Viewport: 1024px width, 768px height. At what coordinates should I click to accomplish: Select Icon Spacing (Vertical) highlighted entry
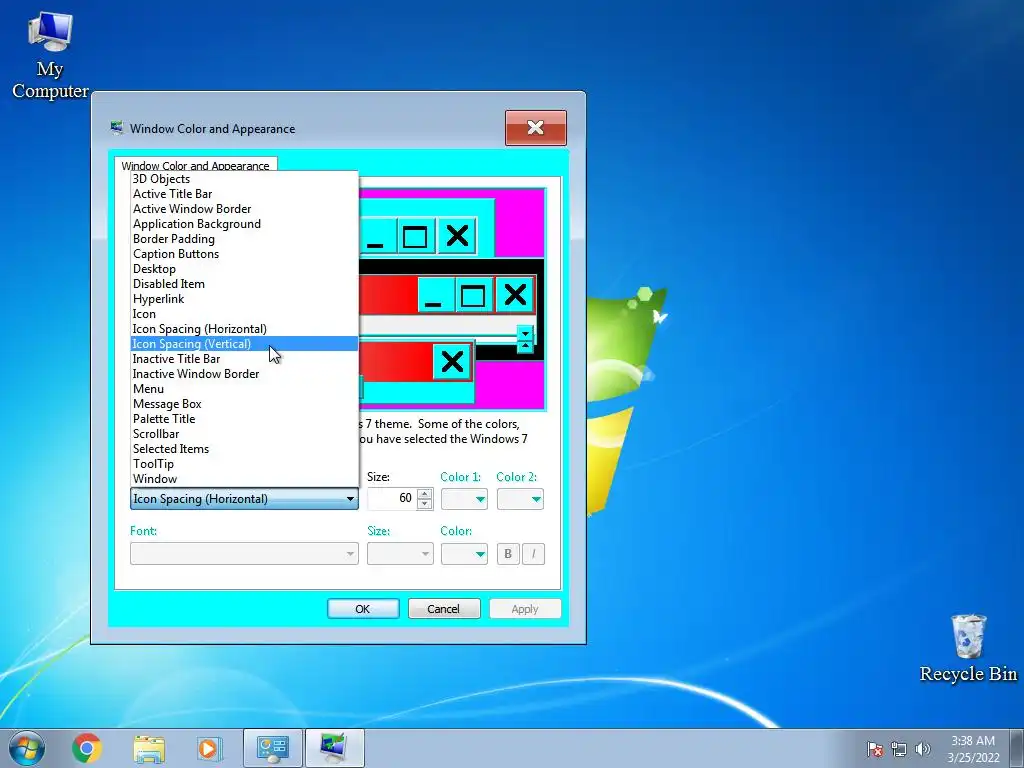click(x=244, y=344)
